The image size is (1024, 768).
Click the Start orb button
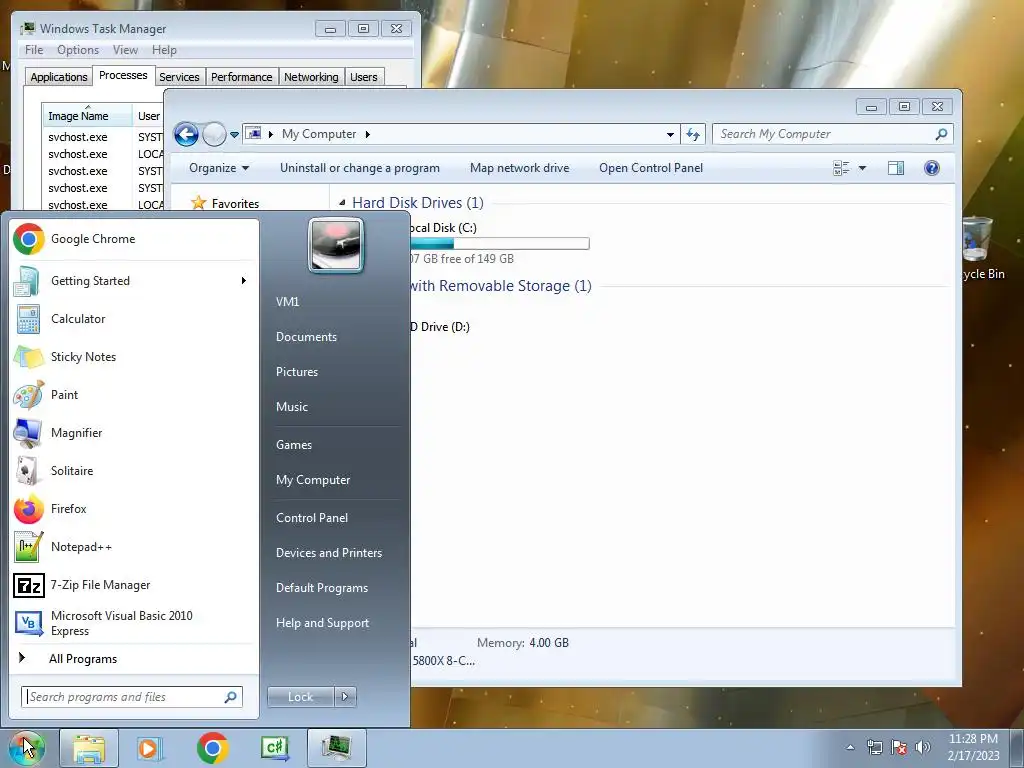tap(26, 748)
